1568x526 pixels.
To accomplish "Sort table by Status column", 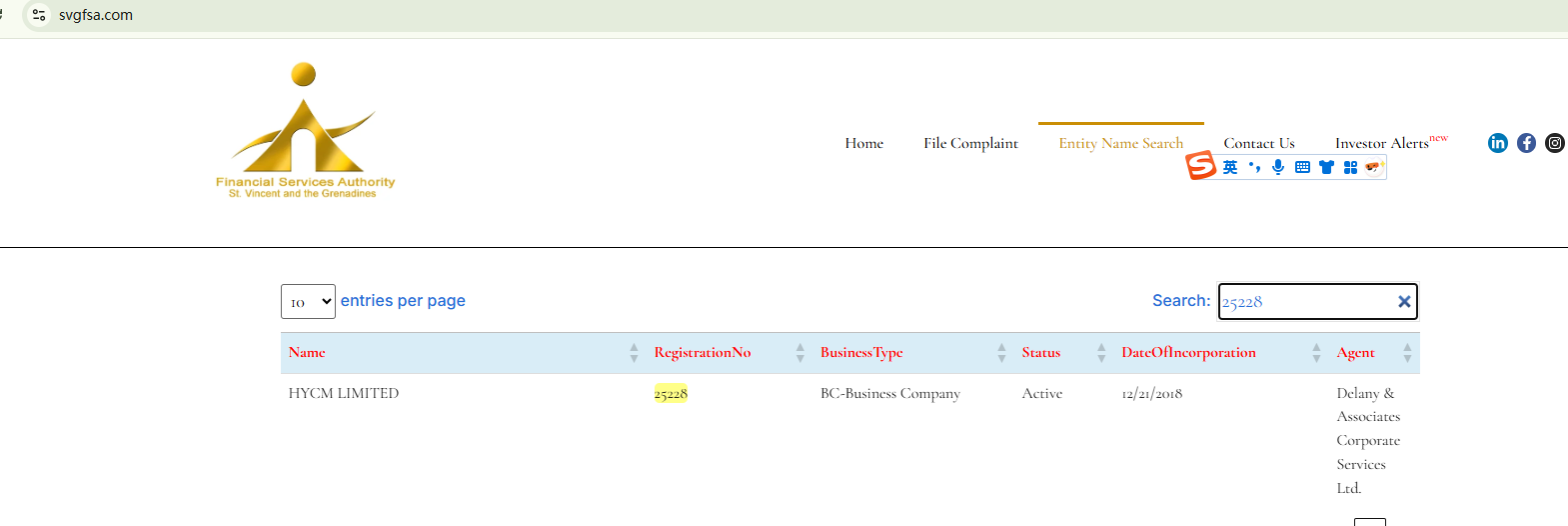I will pyautogui.click(x=1063, y=352).
